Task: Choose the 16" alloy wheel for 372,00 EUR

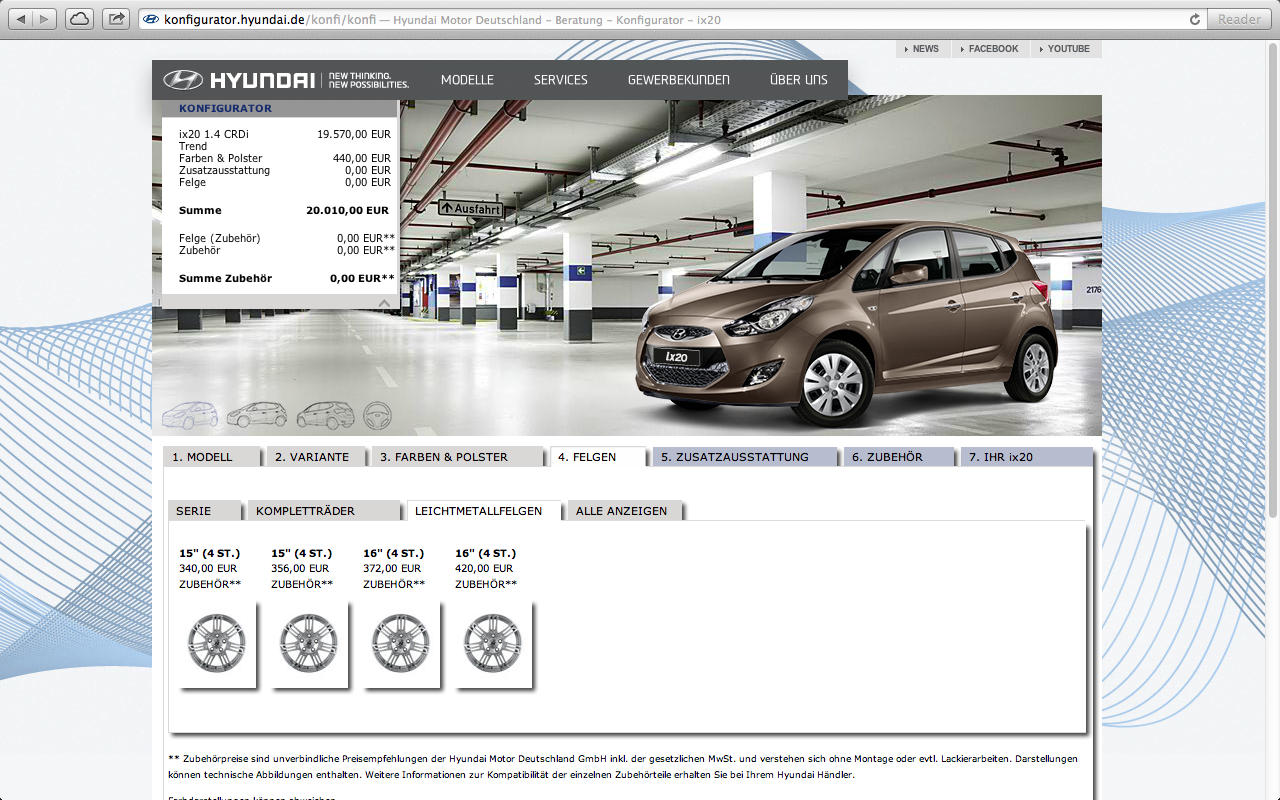Action: (x=401, y=644)
